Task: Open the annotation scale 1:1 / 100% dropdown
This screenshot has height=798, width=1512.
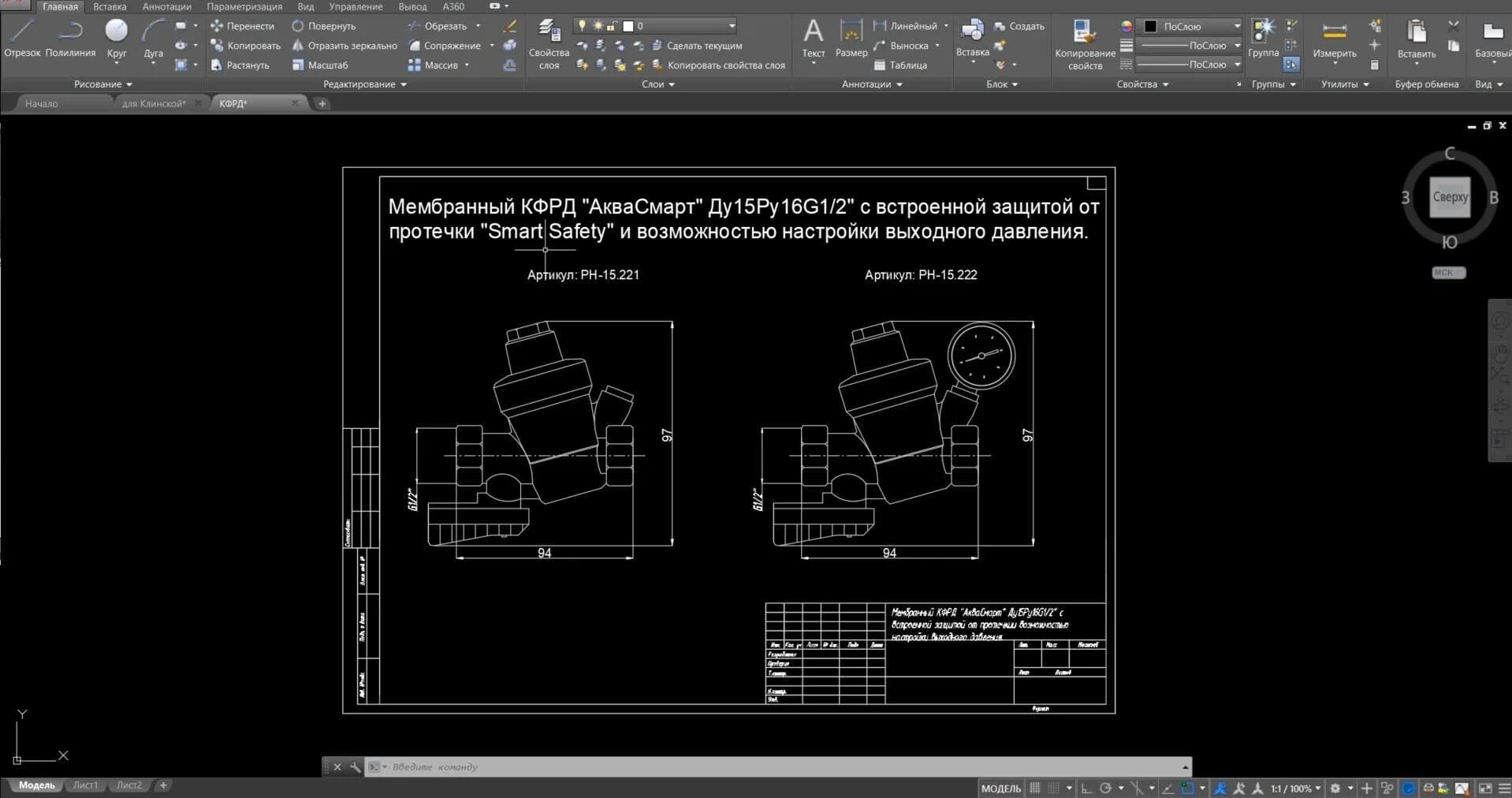Action: 1295,788
